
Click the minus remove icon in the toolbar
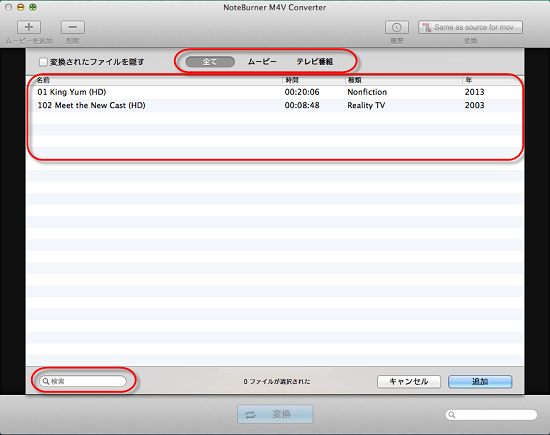pos(73,27)
